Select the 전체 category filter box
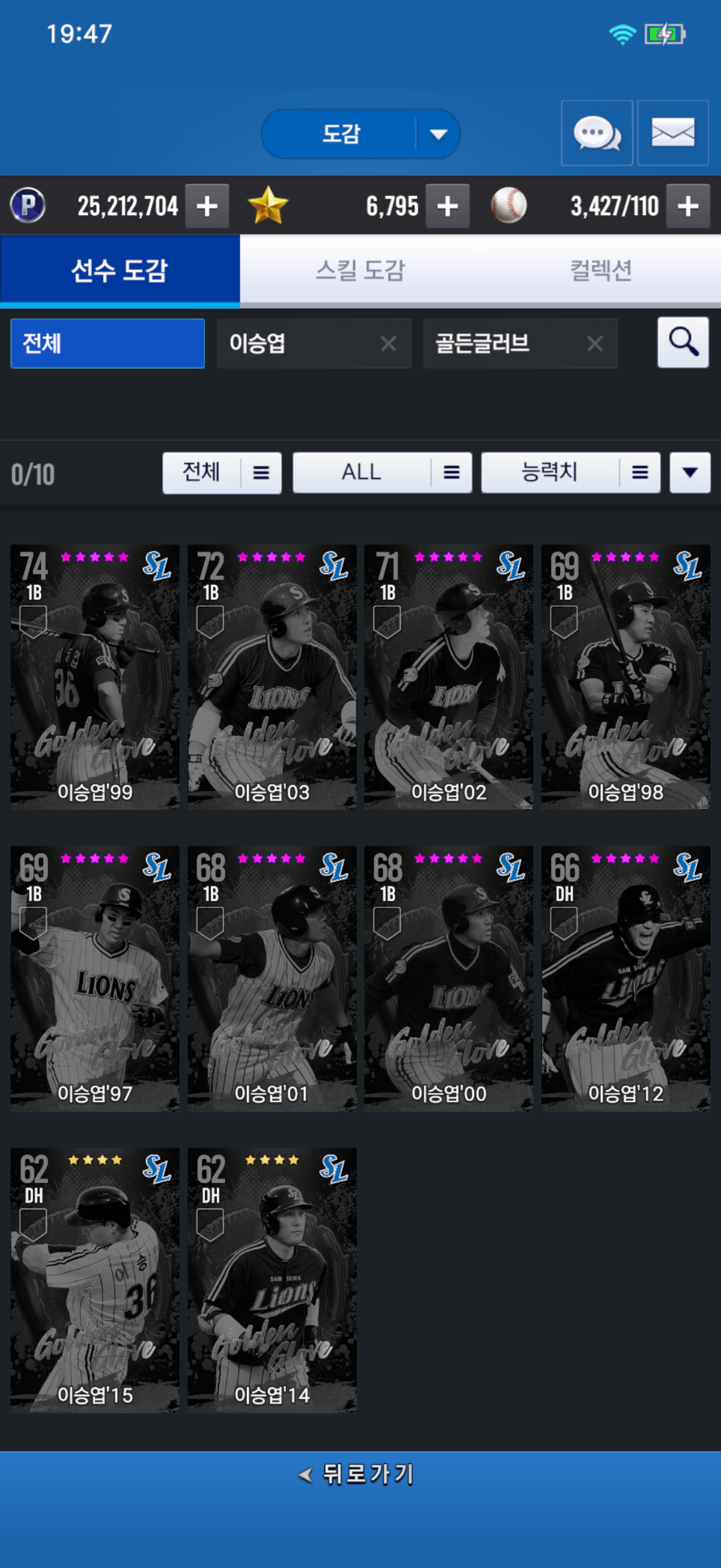 tap(108, 343)
